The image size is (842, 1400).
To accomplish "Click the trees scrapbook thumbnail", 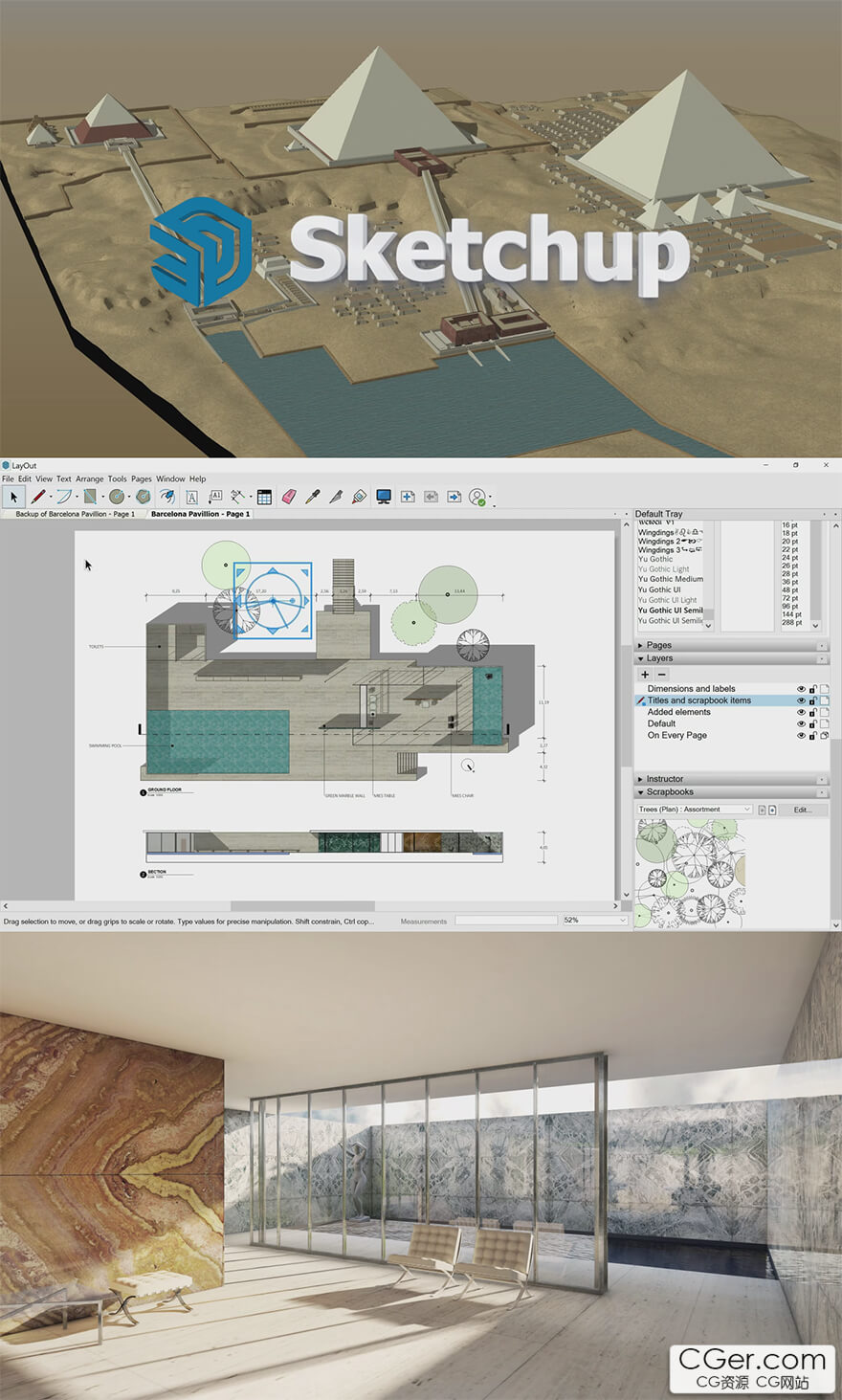I will tap(691, 873).
